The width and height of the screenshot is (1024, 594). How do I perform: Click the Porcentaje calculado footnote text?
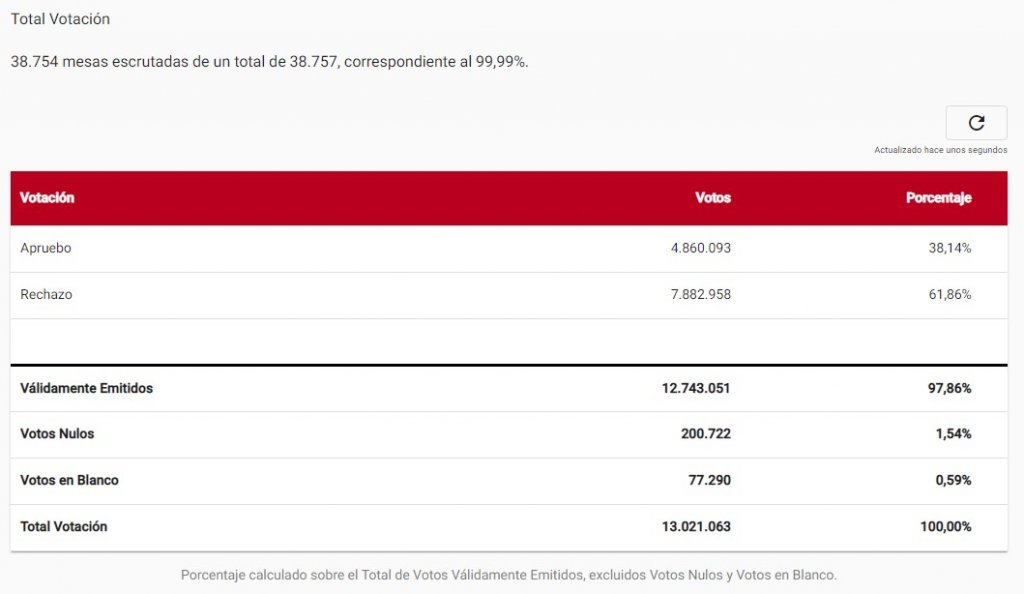(508, 575)
